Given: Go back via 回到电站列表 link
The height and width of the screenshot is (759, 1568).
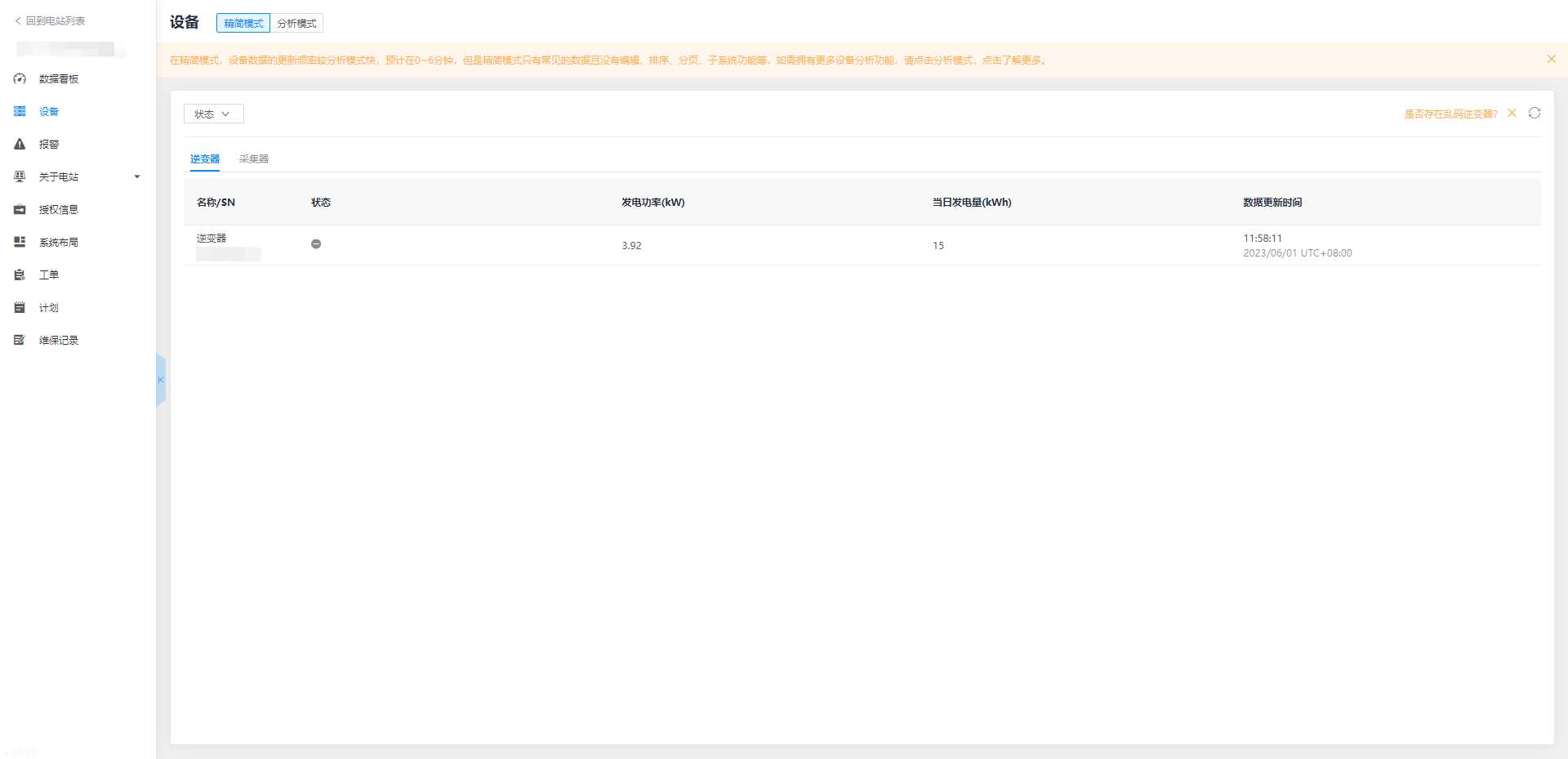Looking at the screenshot, I should (51, 21).
